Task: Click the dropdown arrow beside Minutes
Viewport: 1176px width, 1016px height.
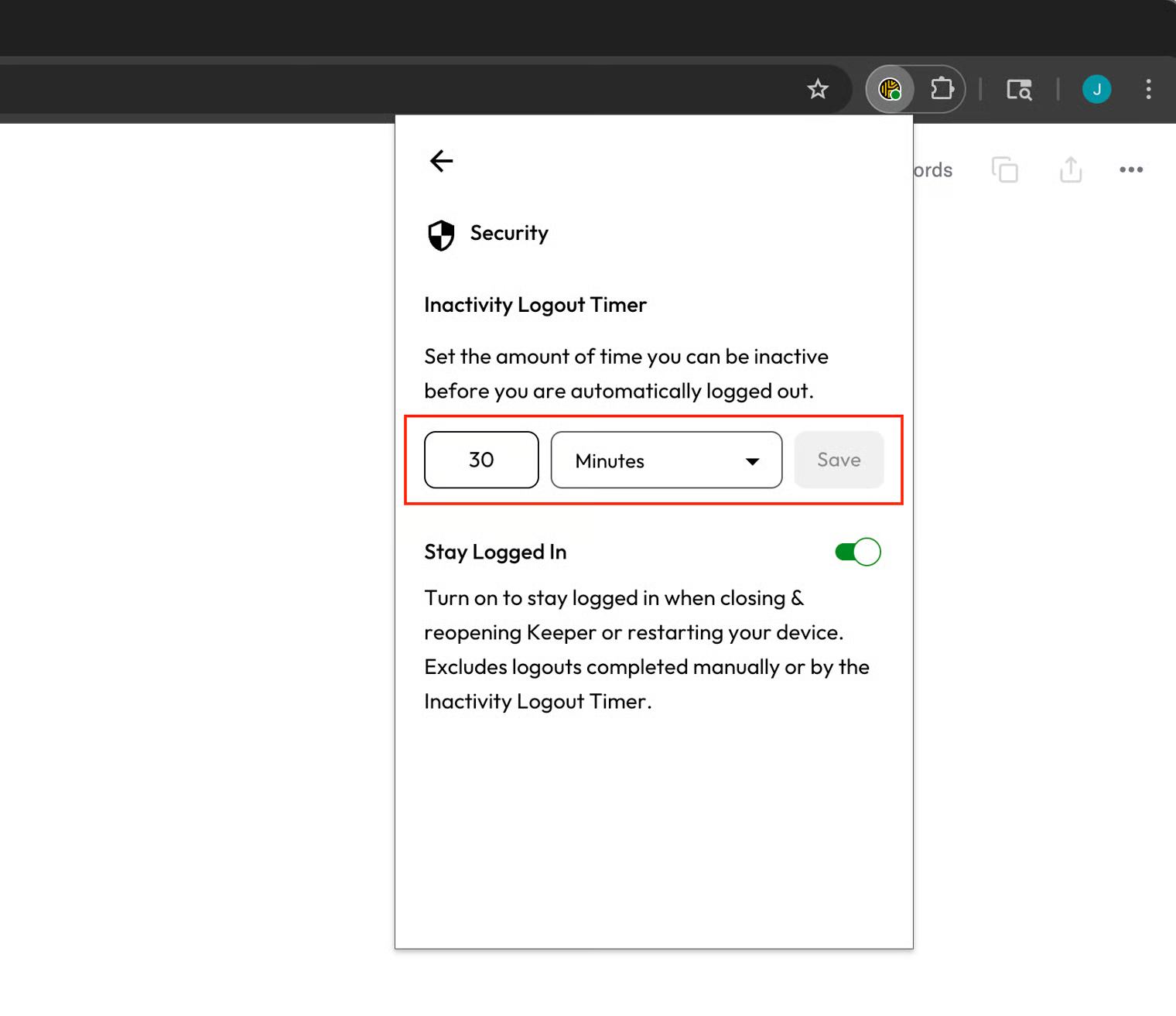Action: (752, 461)
